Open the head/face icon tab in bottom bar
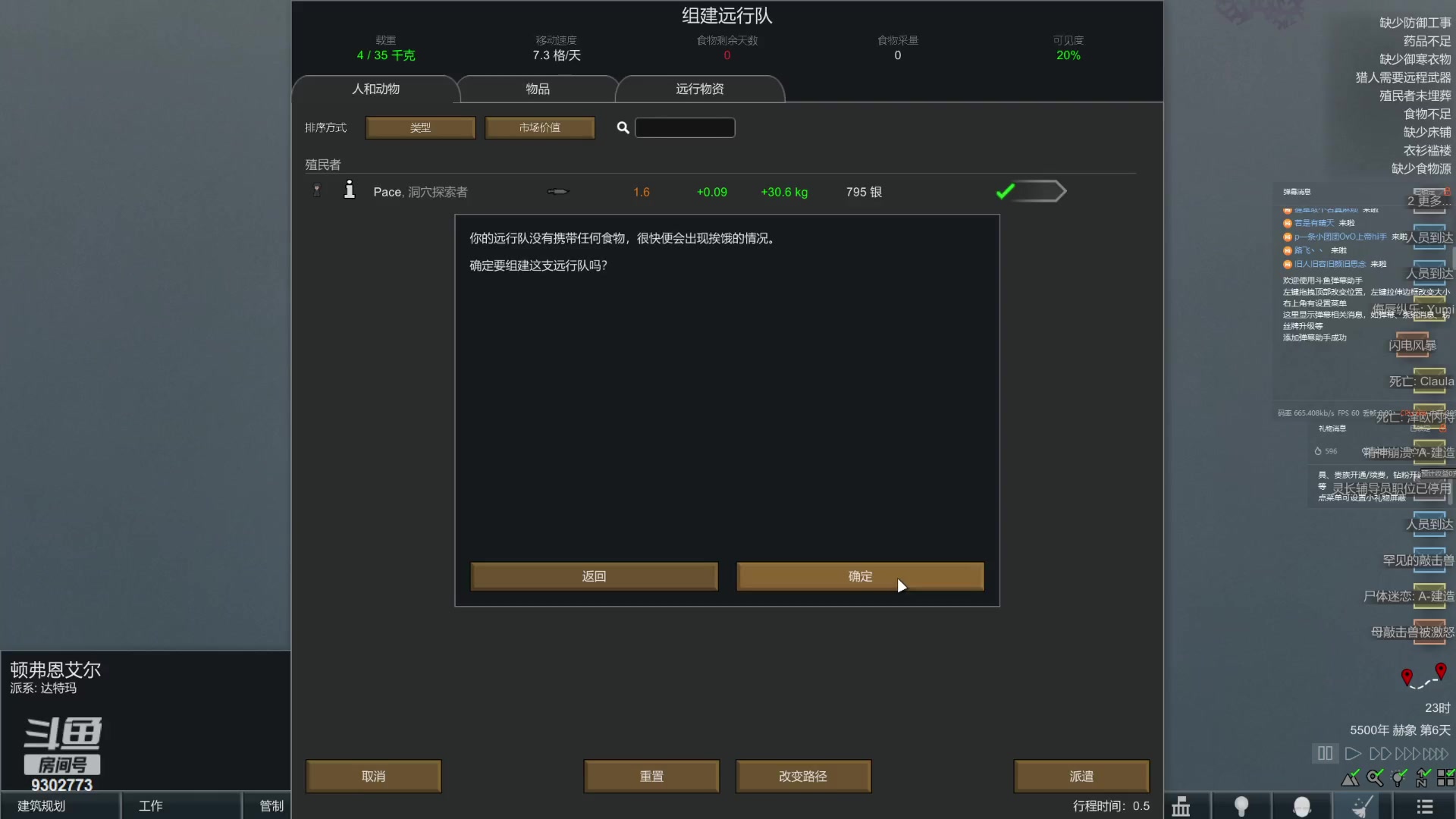The image size is (1456, 819). [x=1301, y=806]
